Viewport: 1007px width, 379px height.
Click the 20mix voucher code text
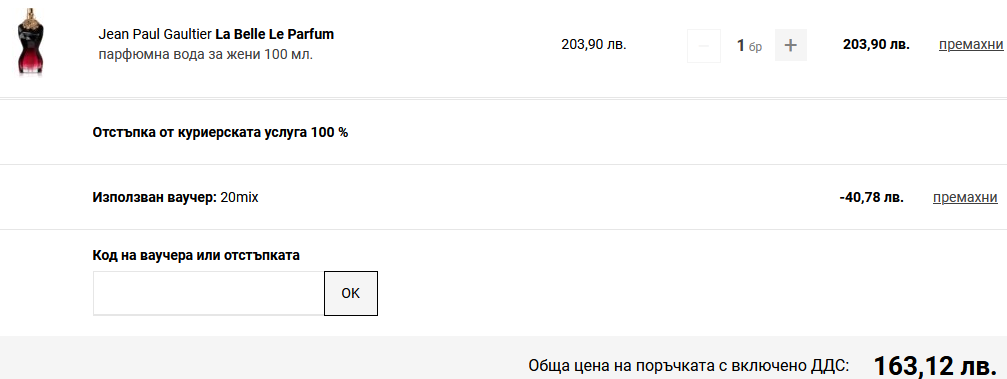239,197
